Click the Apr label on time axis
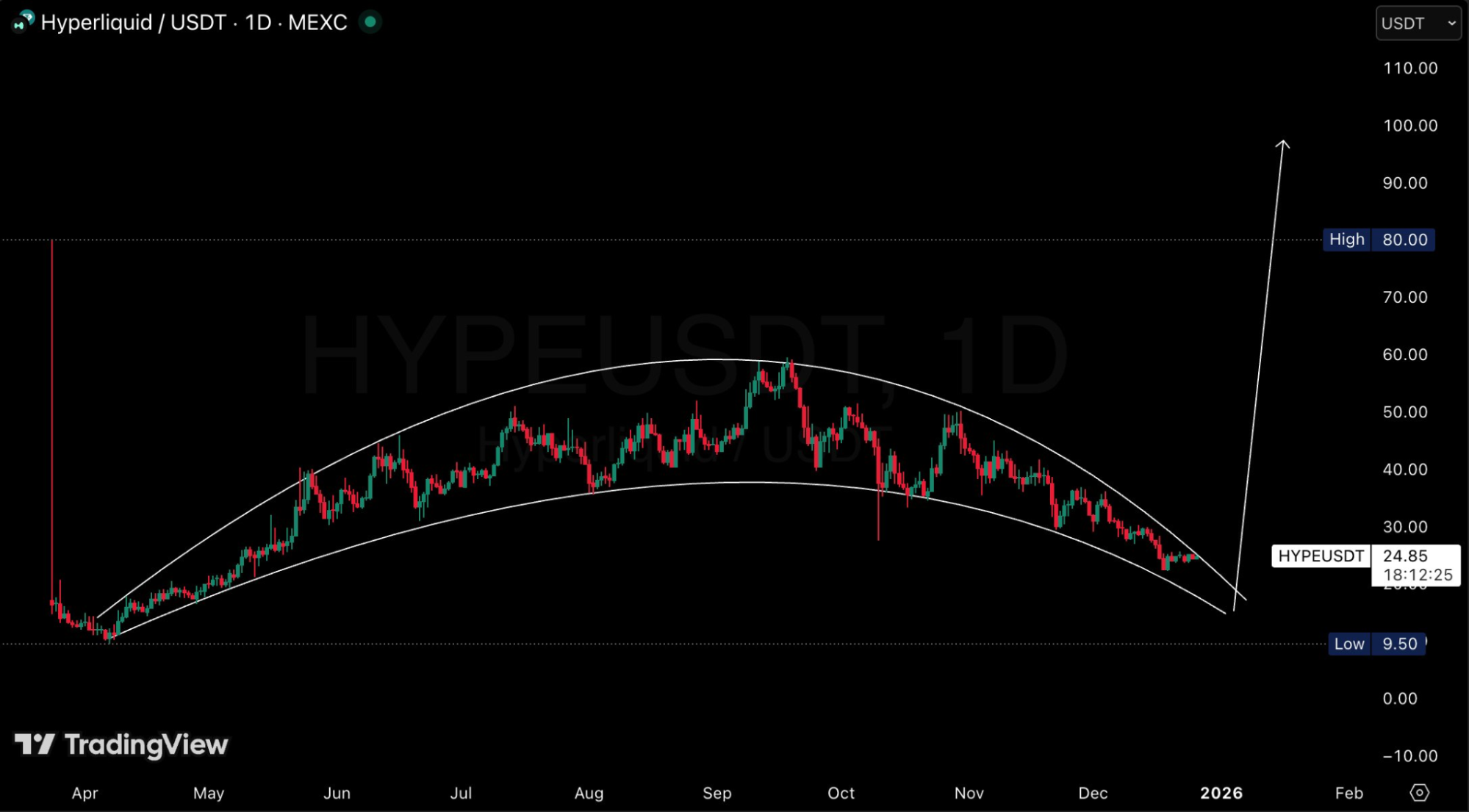 tap(85, 793)
